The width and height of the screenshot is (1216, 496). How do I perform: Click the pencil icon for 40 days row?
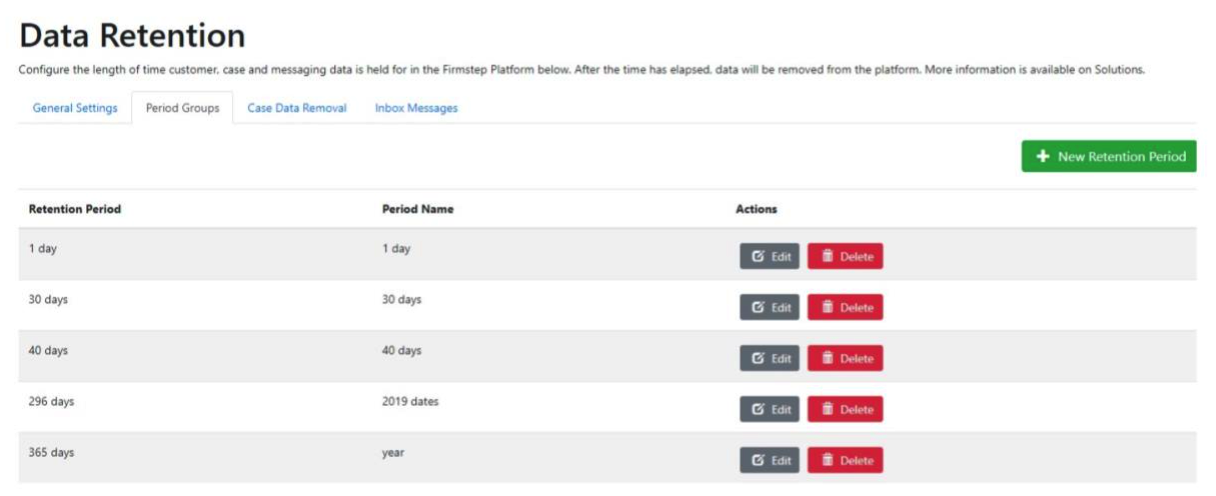pyautogui.click(x=759, y=359)
